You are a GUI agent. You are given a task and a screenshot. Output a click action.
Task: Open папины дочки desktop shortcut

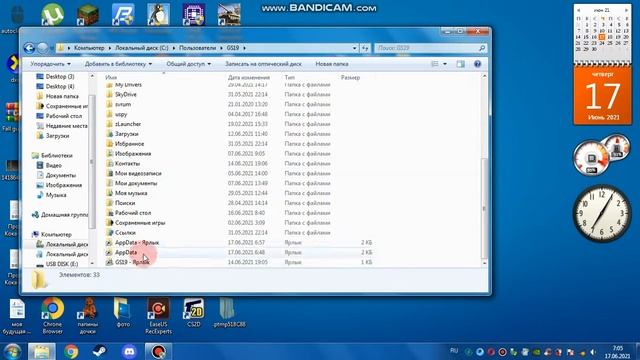88,316
